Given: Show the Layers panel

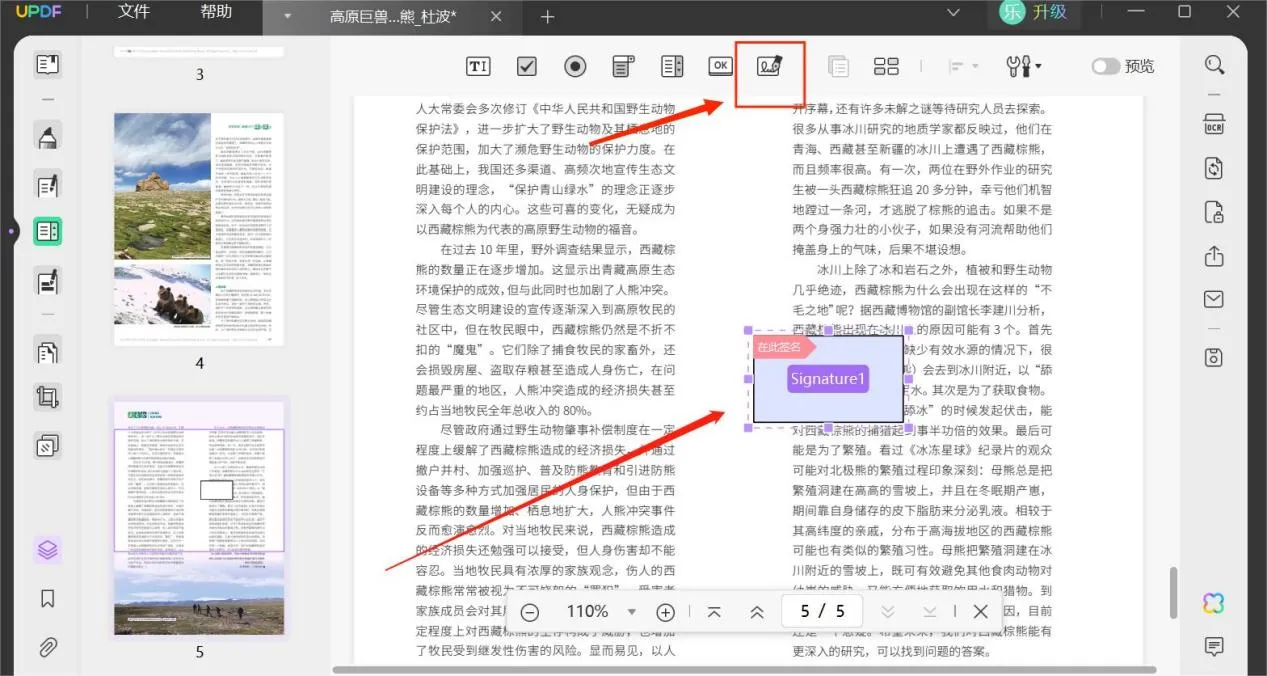Looking at the screenshot, I should coord(47,550).
